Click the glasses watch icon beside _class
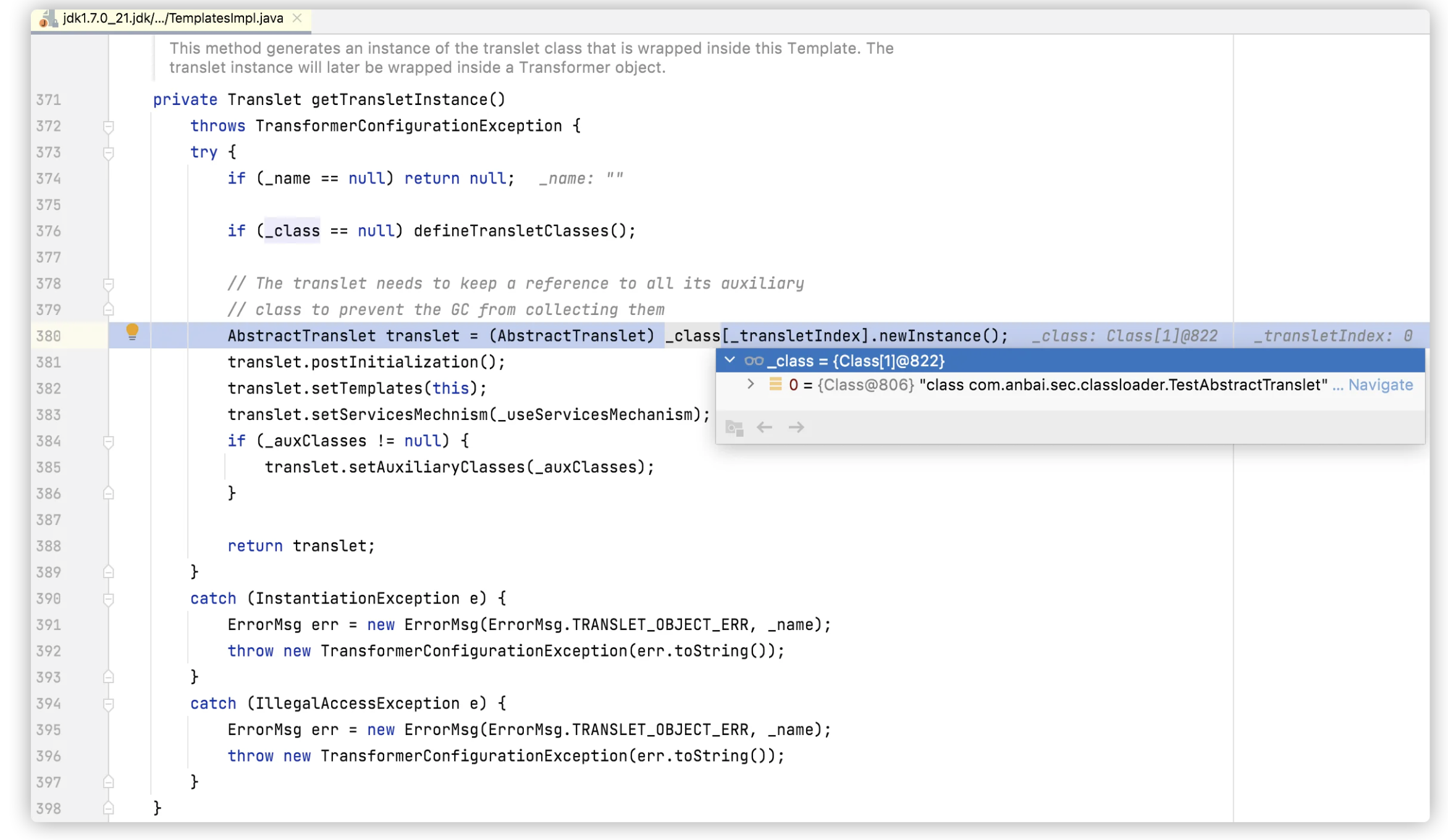Image resolution: width=1448 pixels, height=840 pixels. (x=754, y=361)
